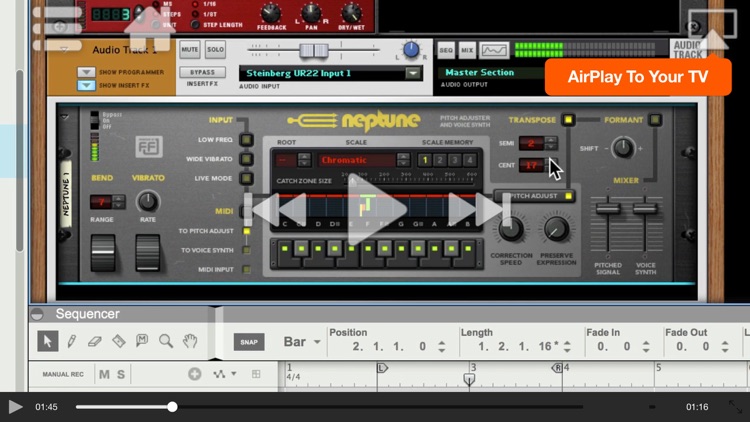Select Scale Memory slot 4

tap(470, 160)
